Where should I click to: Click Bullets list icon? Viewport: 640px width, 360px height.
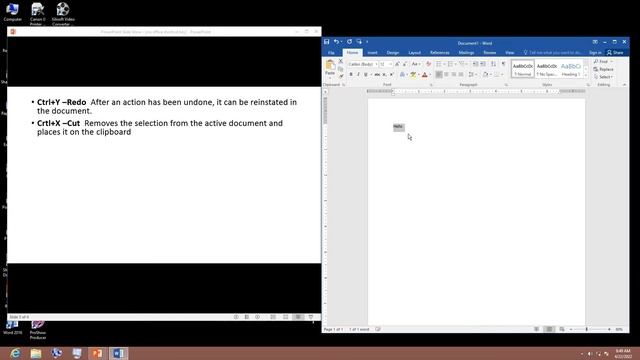(439, 64)
